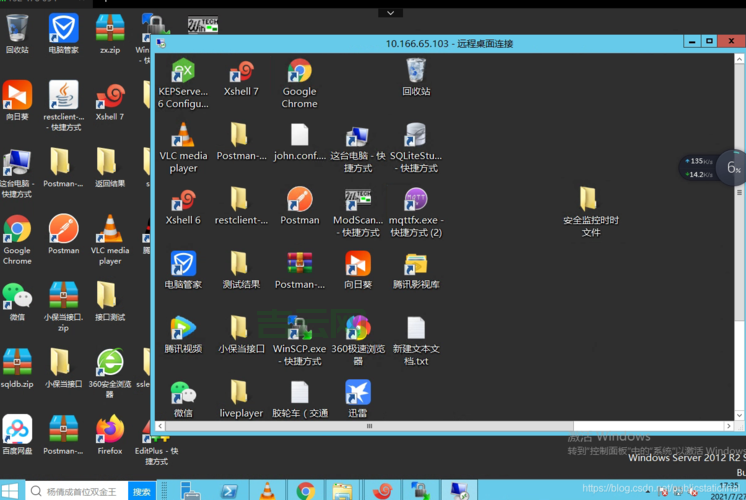Open 新建文本文档.txt file
This screenshot has height=500, width=746.
[416, 328]
